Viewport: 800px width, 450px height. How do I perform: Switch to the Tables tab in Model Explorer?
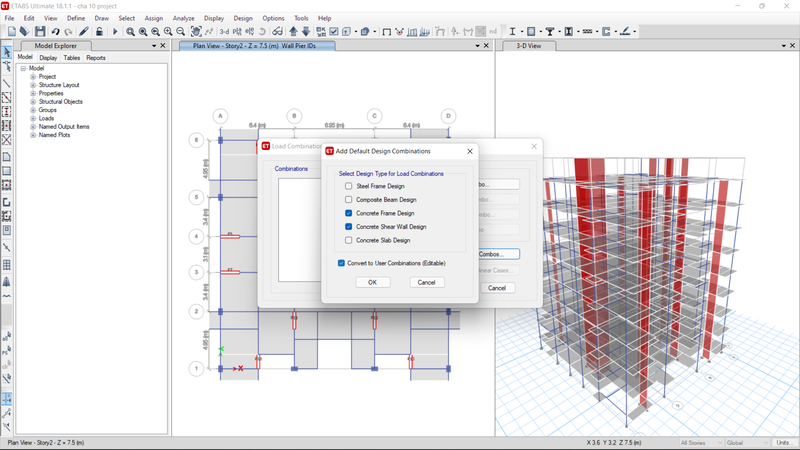[71, 58]
